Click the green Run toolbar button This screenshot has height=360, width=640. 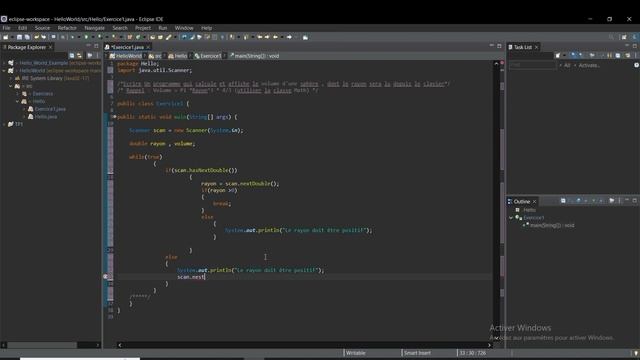click(86, 37)
